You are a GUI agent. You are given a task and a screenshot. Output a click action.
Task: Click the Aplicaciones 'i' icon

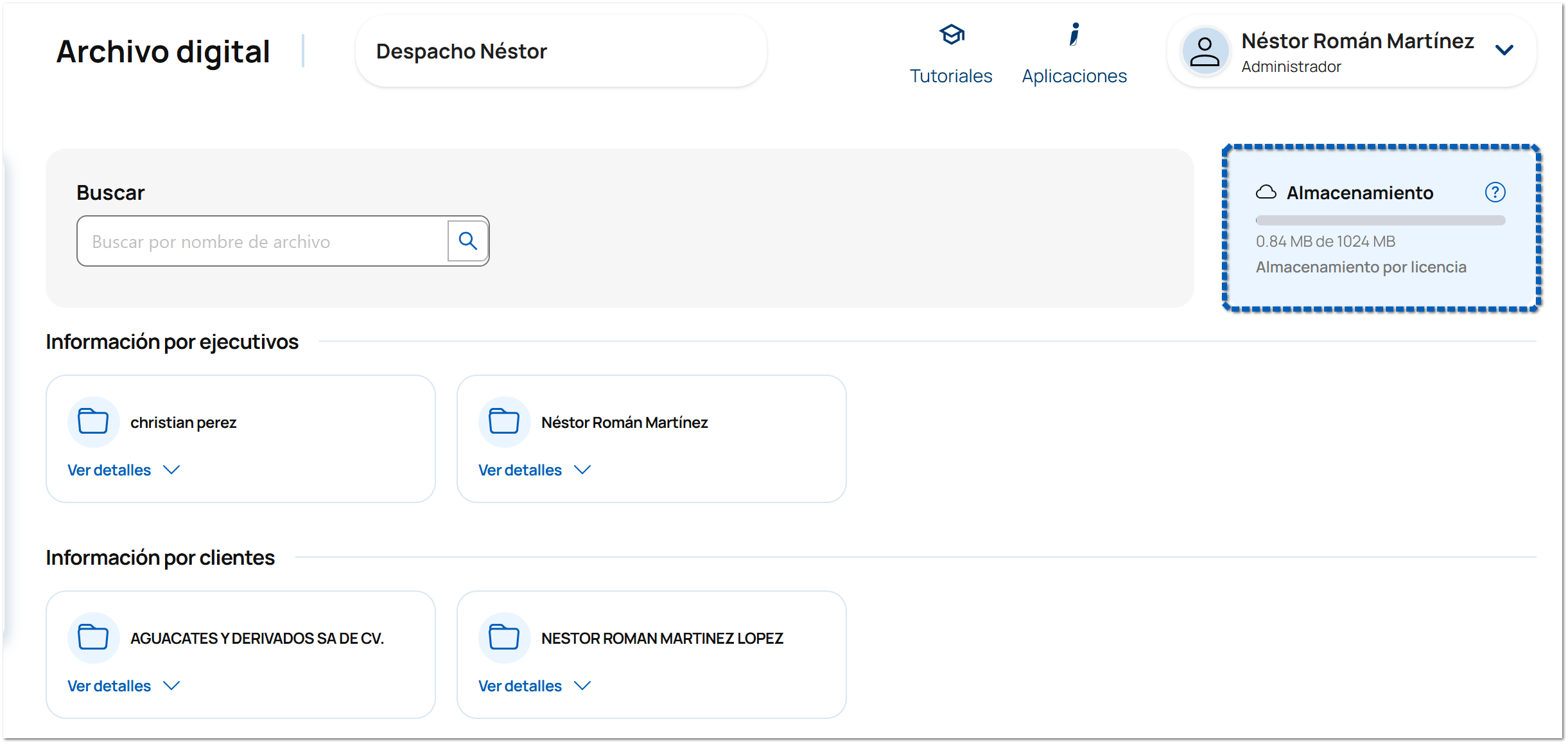pyautogui.click(x=1074, y=35)
